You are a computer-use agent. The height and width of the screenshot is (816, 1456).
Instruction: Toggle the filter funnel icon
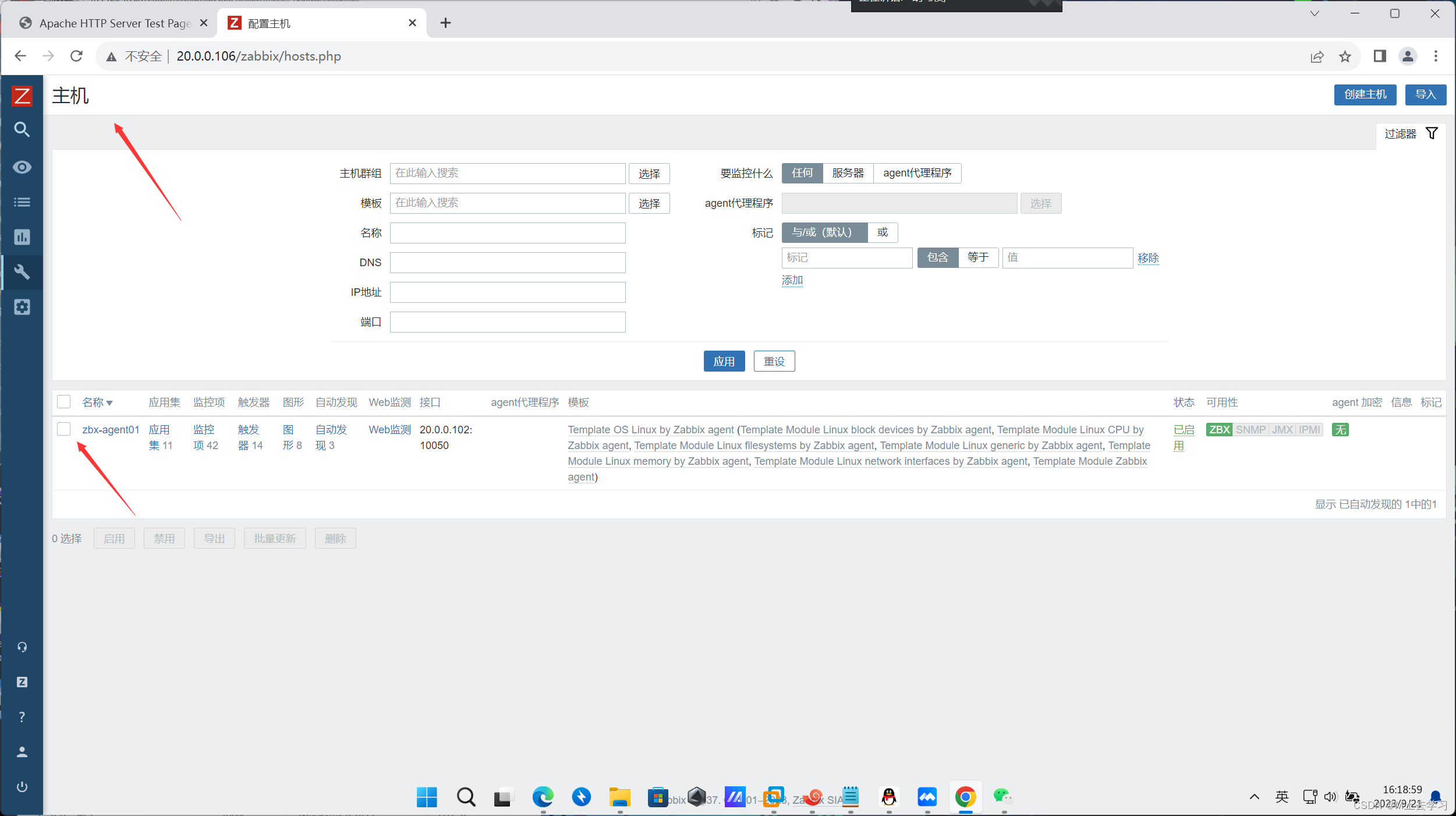[x=1432, y=133]
